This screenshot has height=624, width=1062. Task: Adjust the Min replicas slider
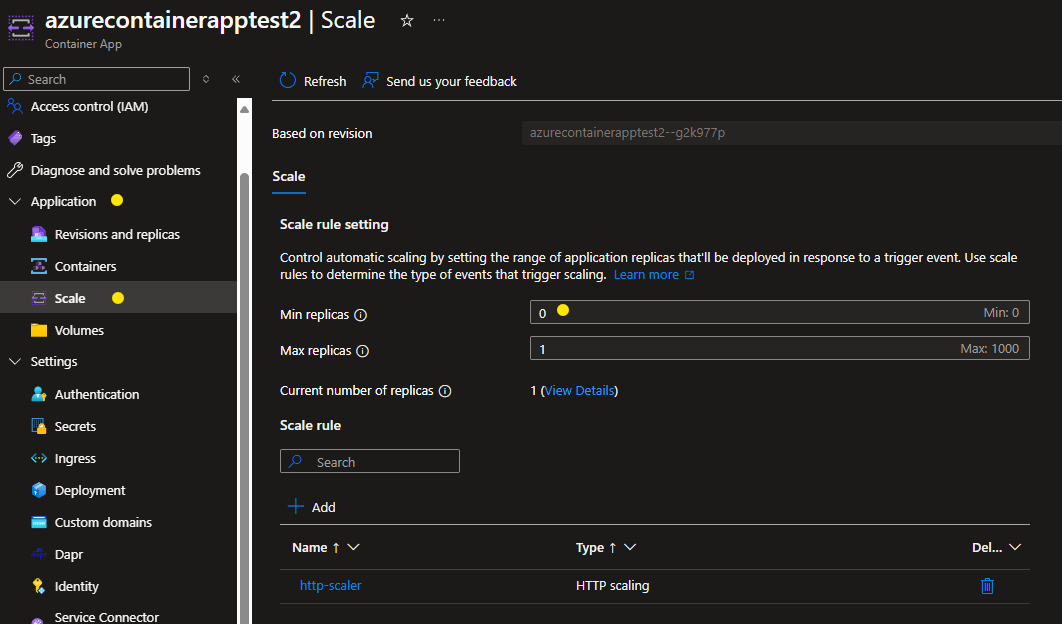click(x=562, y=312)
